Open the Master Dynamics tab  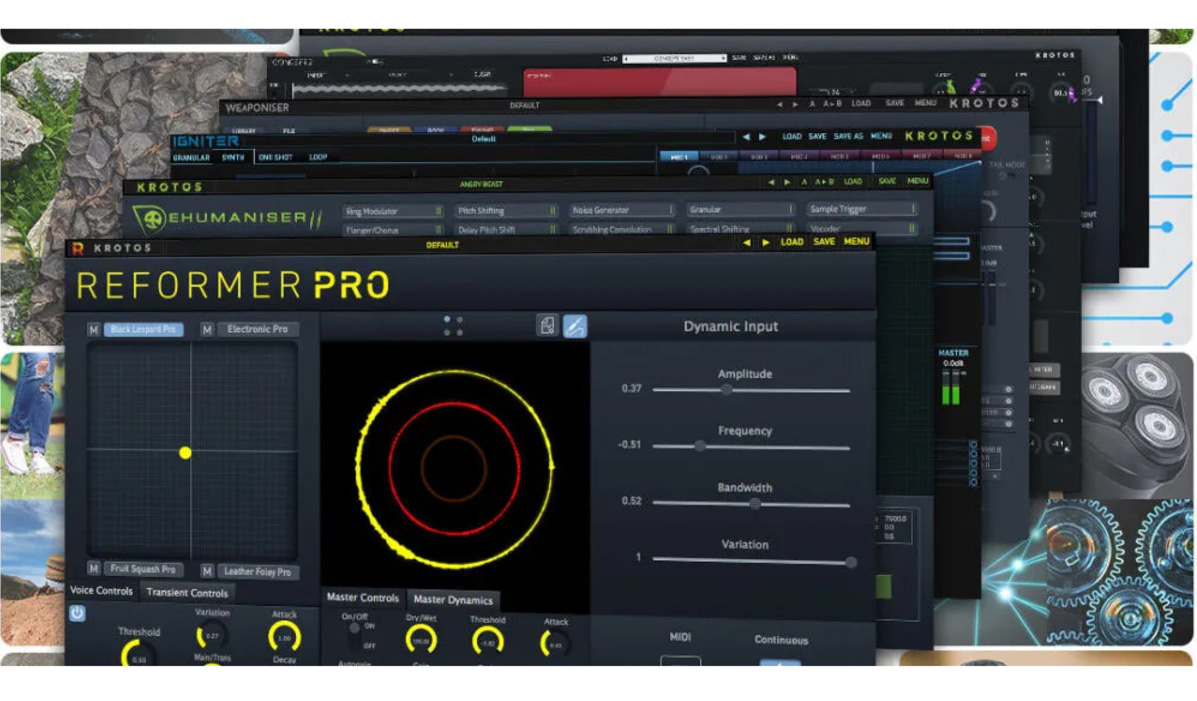(x=453, y=600)
